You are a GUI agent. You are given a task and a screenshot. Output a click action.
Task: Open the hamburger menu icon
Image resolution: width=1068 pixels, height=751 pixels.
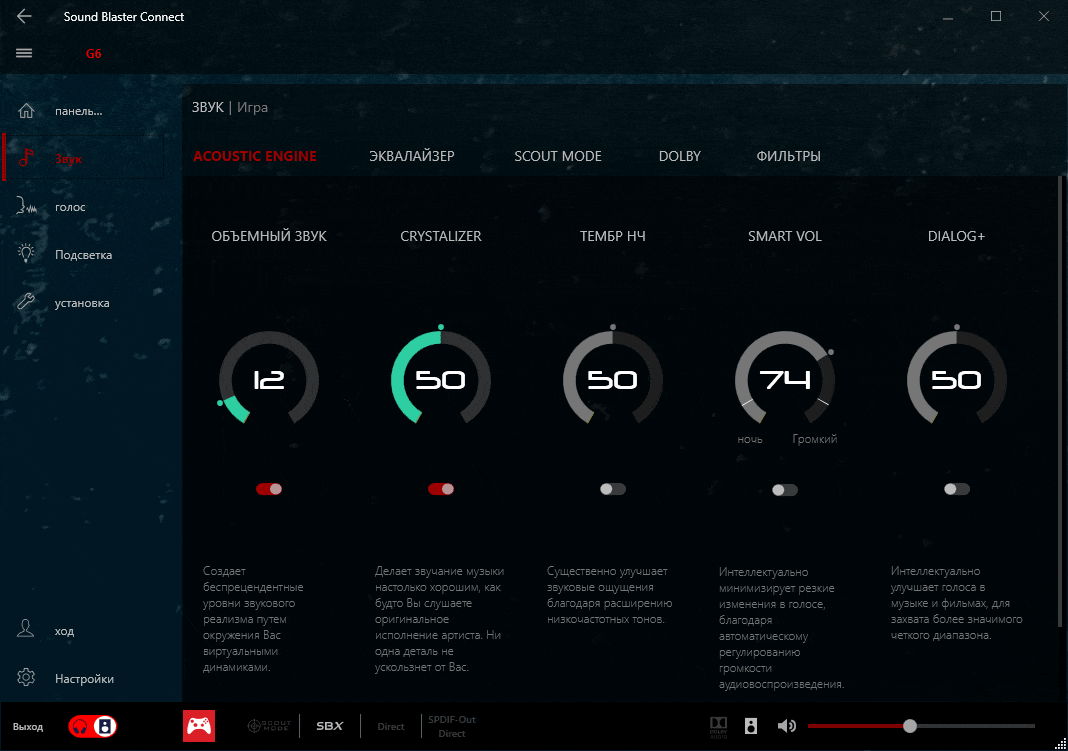24,53
